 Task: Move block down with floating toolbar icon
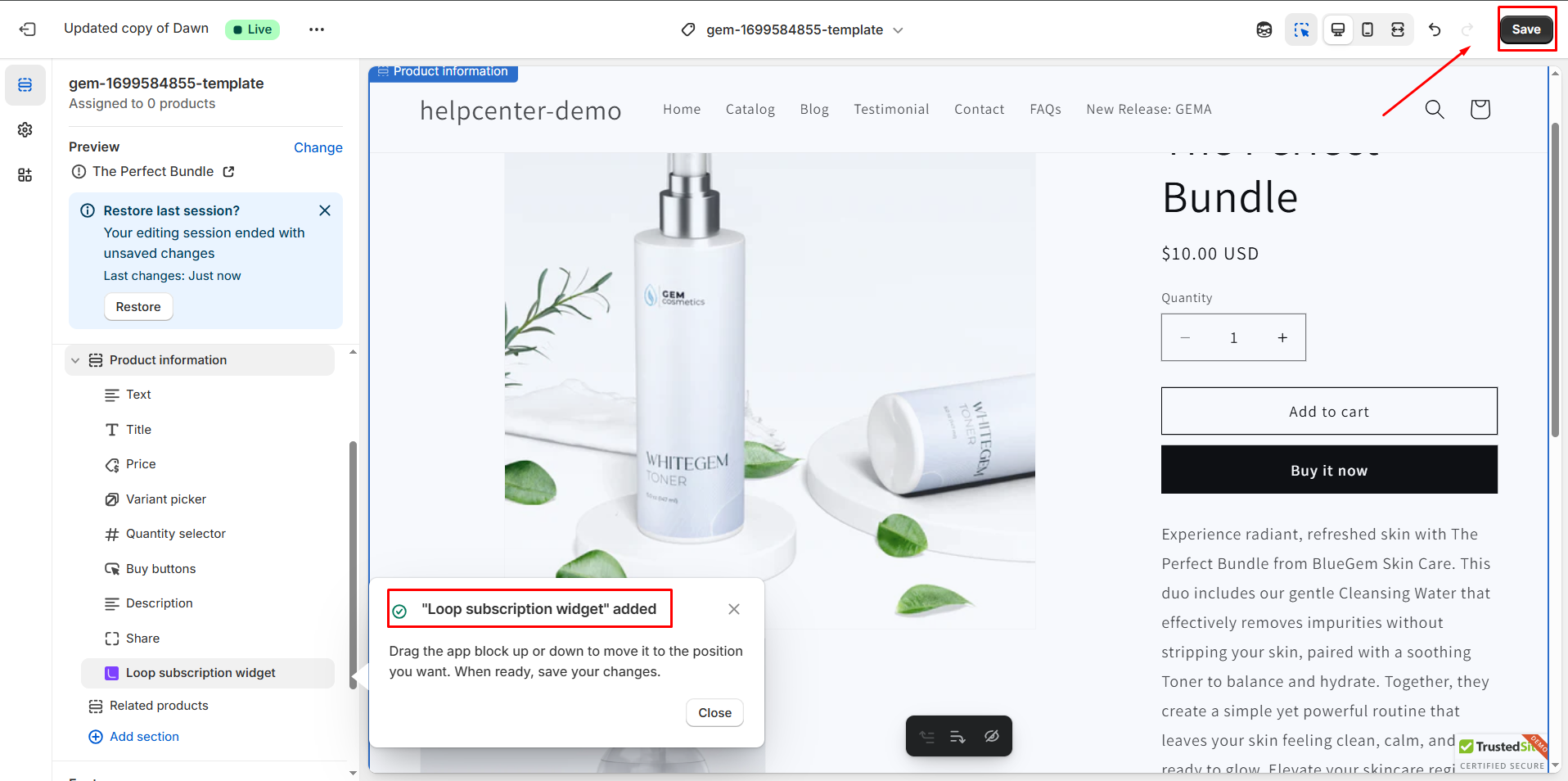(957, 737)
